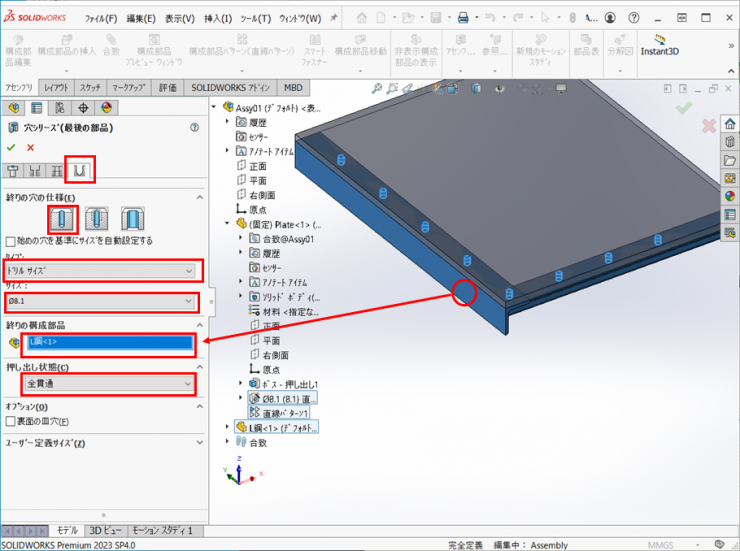Open the file explorer folder icon in task pane
This screenshot has width=740, height=551.
pos(730,160)
